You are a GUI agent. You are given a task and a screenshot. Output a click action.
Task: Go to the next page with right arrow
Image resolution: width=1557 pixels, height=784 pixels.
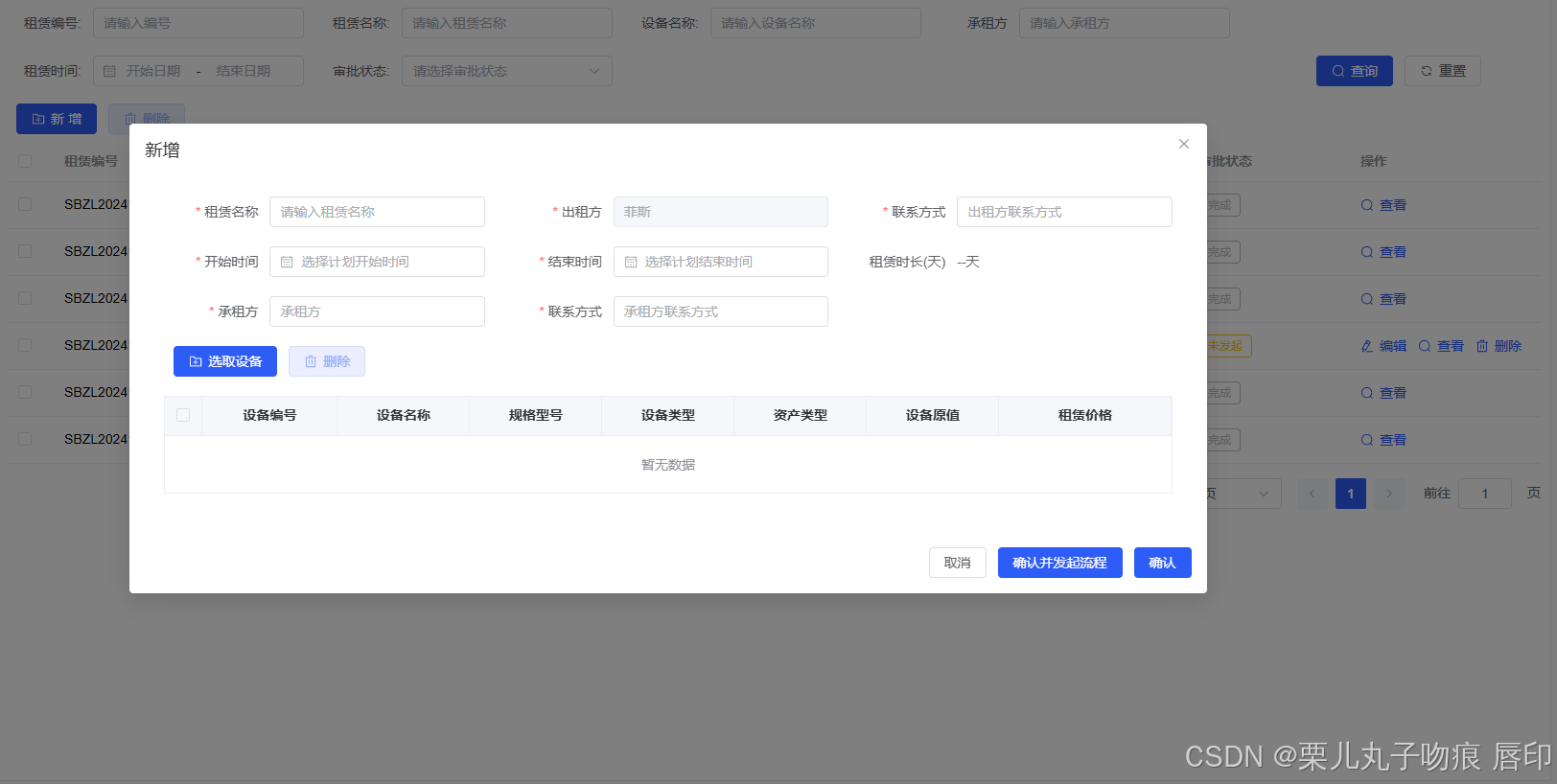point(1389,494)
